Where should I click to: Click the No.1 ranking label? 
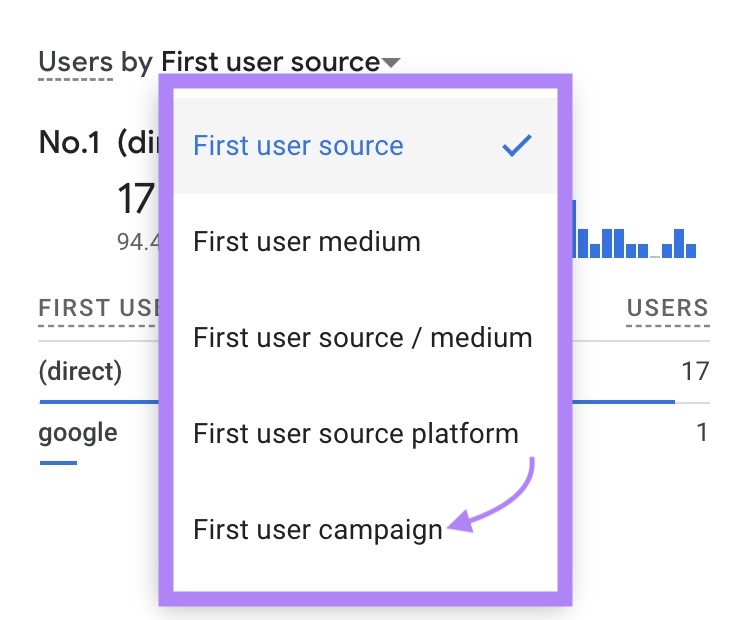tap(69, 143)
